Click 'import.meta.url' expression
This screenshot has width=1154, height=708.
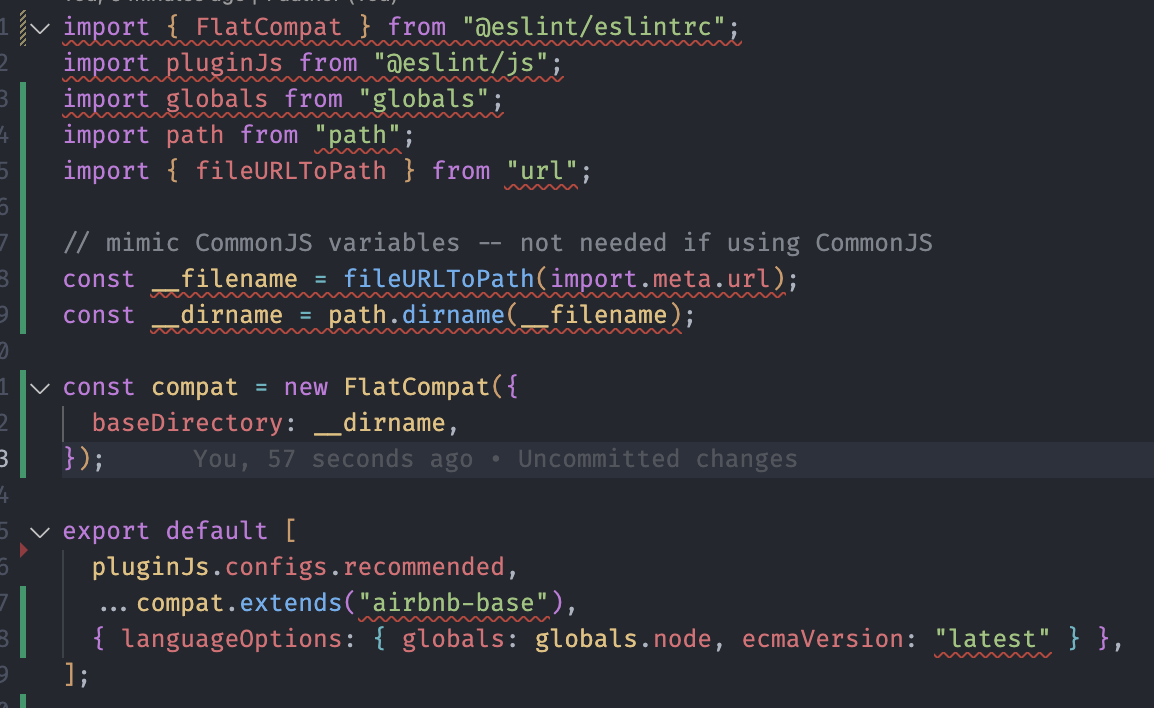click(x=660, y=279)
